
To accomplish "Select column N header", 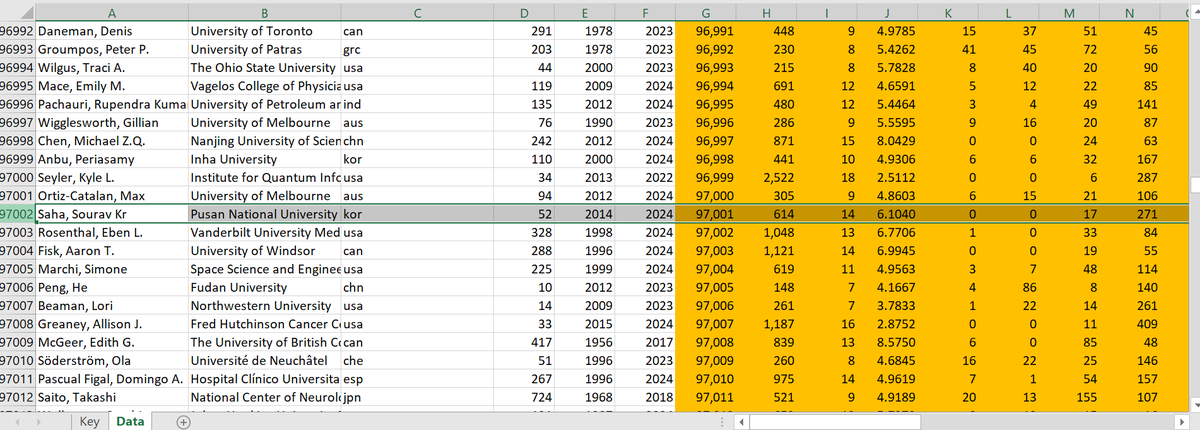I will tap(1132, 13).
